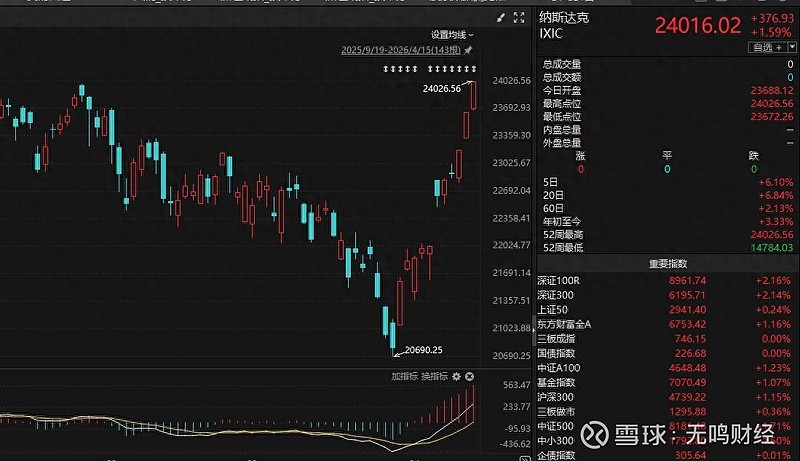Screen dimensions: 800x461
Task: Click the 今日开盘 value 23688.12
Action: tap(772, 91)
